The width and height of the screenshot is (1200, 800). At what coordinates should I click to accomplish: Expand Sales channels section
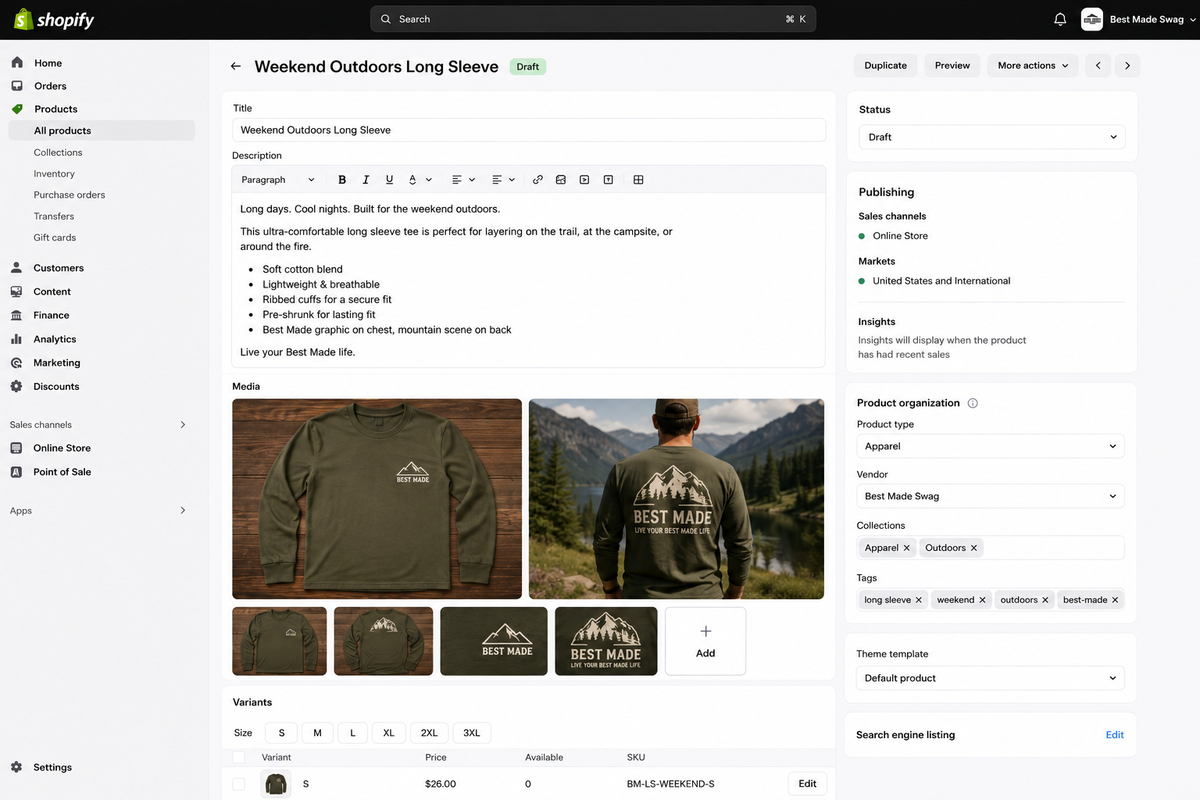click(183, 425)
